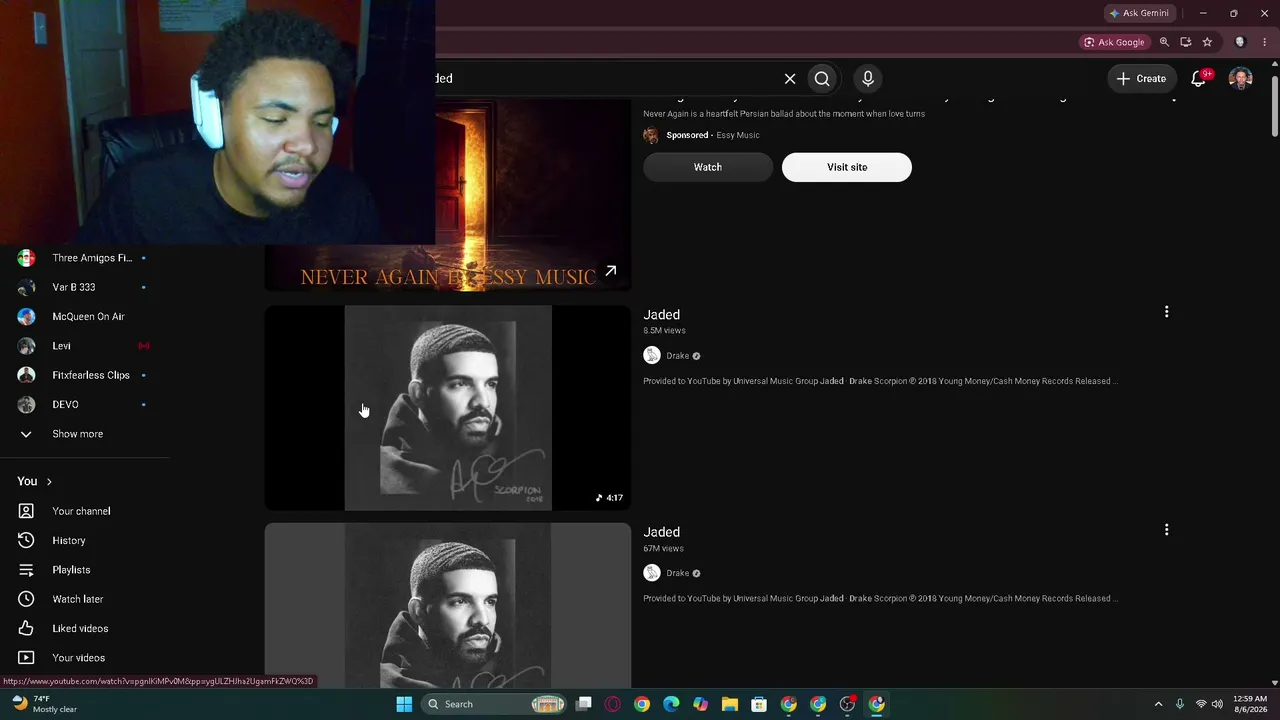Open volume control in system tray
This screenshot has height=720, width=1280.
[x=1217, y=704]
